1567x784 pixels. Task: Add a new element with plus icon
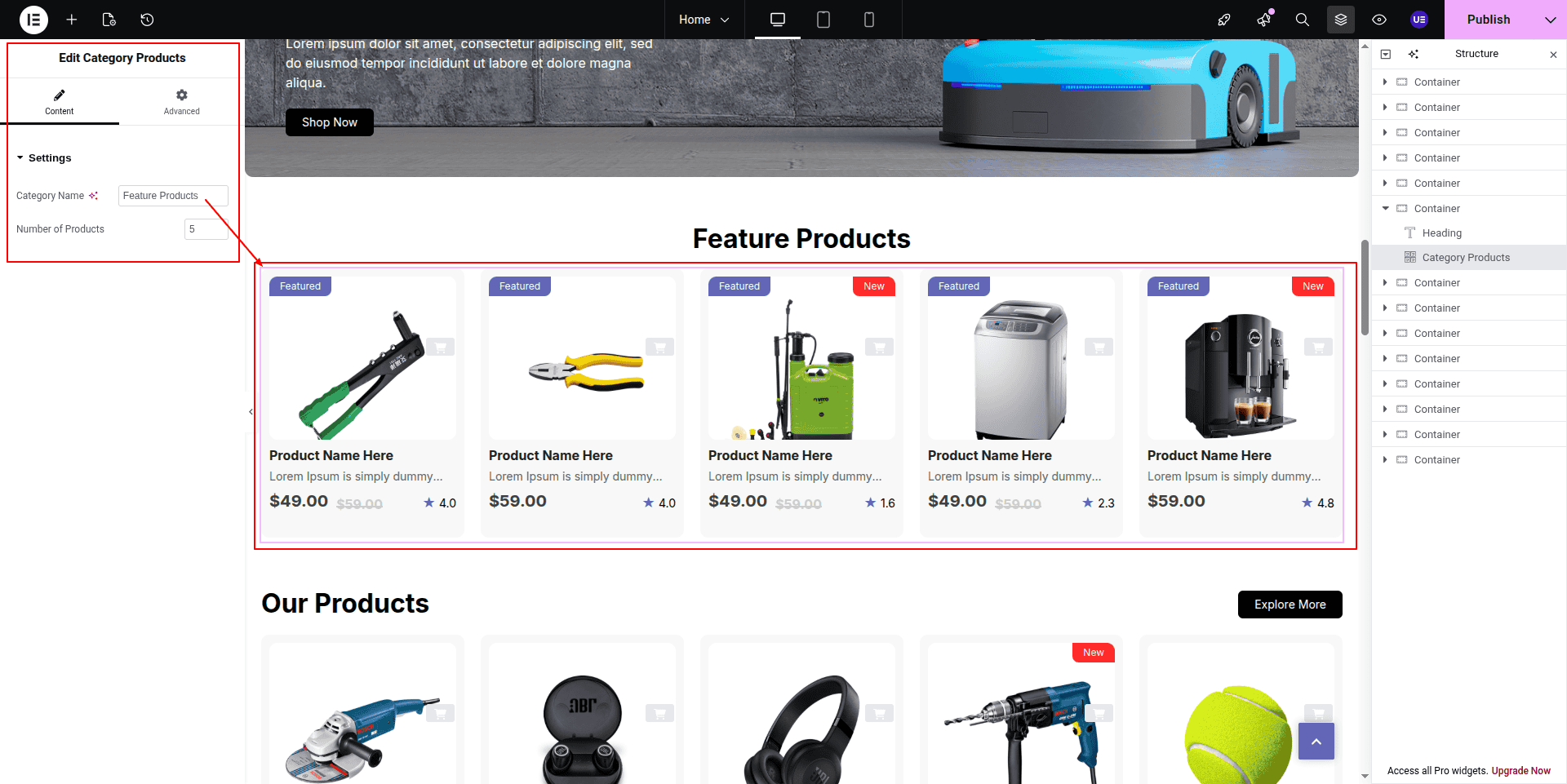tap(72, 20)
